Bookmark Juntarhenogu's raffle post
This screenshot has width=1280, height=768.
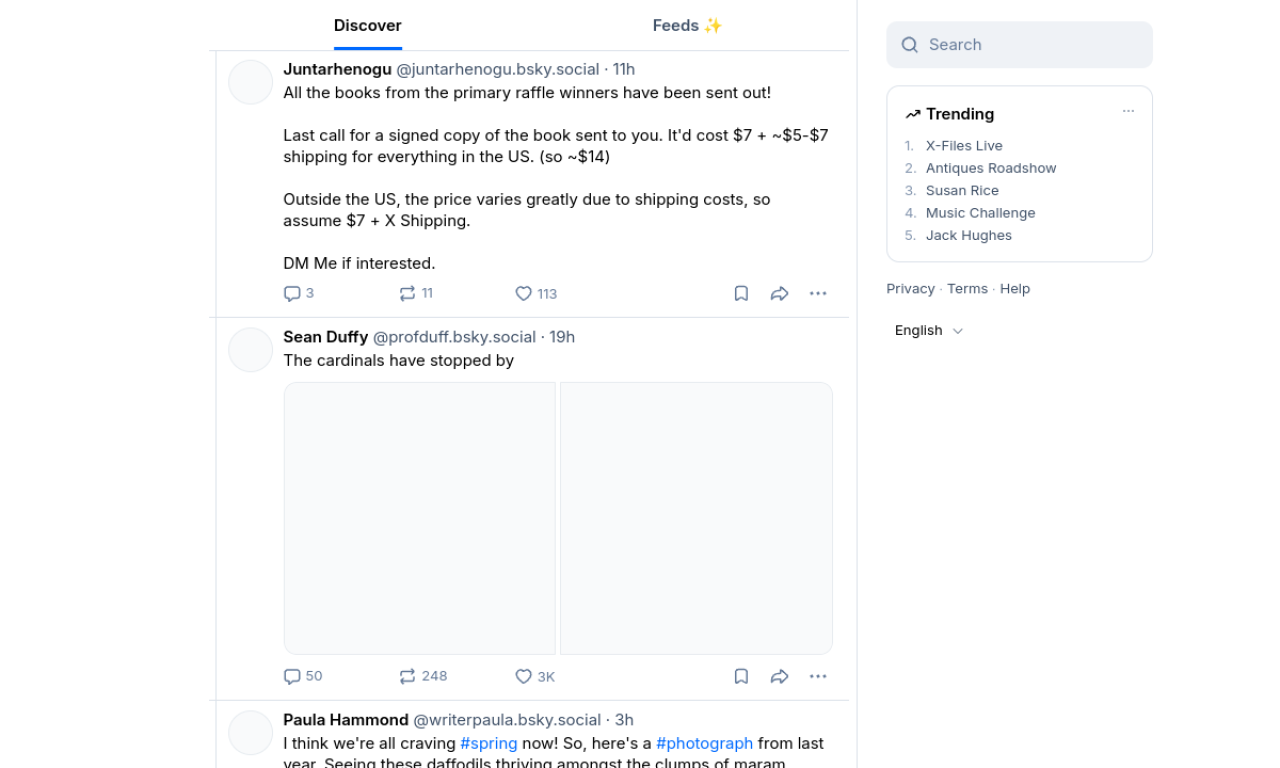741,293
